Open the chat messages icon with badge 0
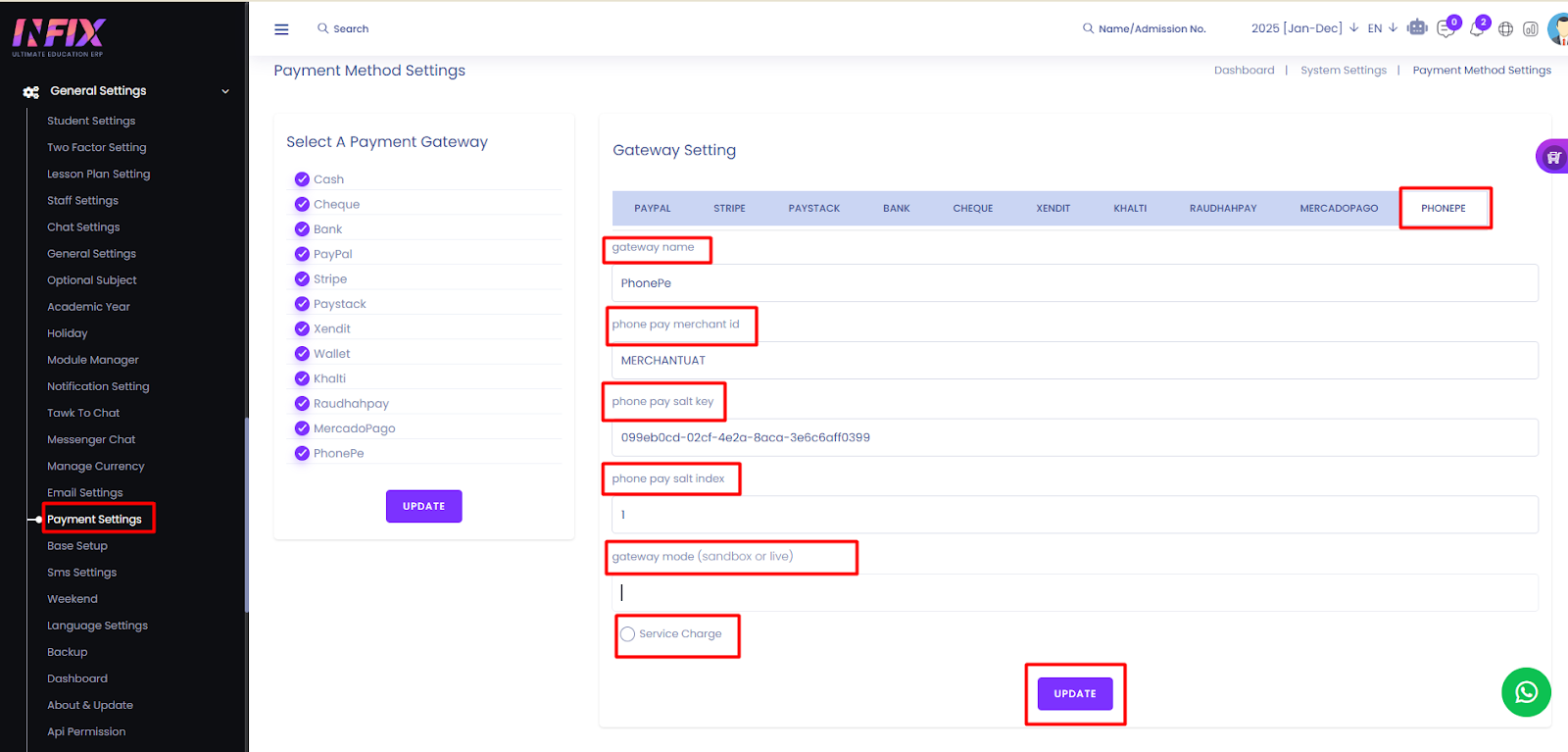The height and width of the screenshot is (752, 1568). coord(1446,28)
